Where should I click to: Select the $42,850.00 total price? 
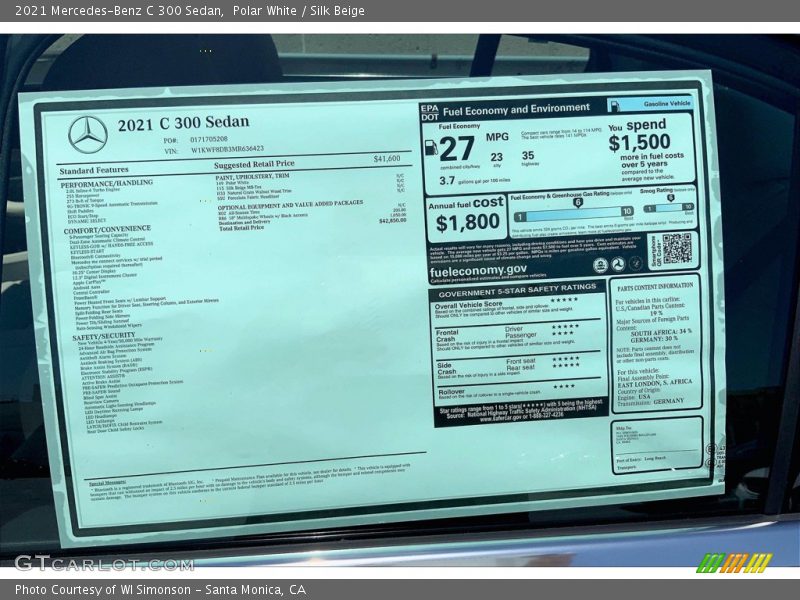(x=393, y=221)
